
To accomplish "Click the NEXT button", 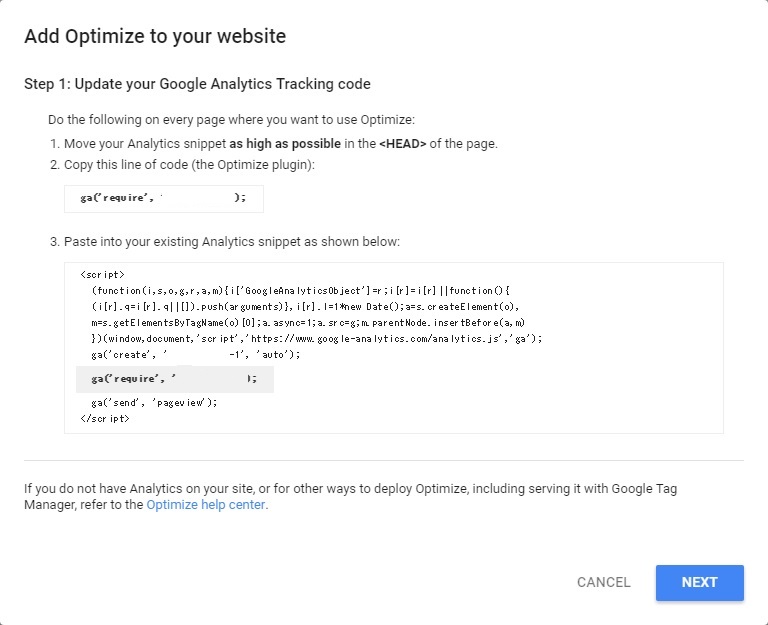I will tap(699, 582).
